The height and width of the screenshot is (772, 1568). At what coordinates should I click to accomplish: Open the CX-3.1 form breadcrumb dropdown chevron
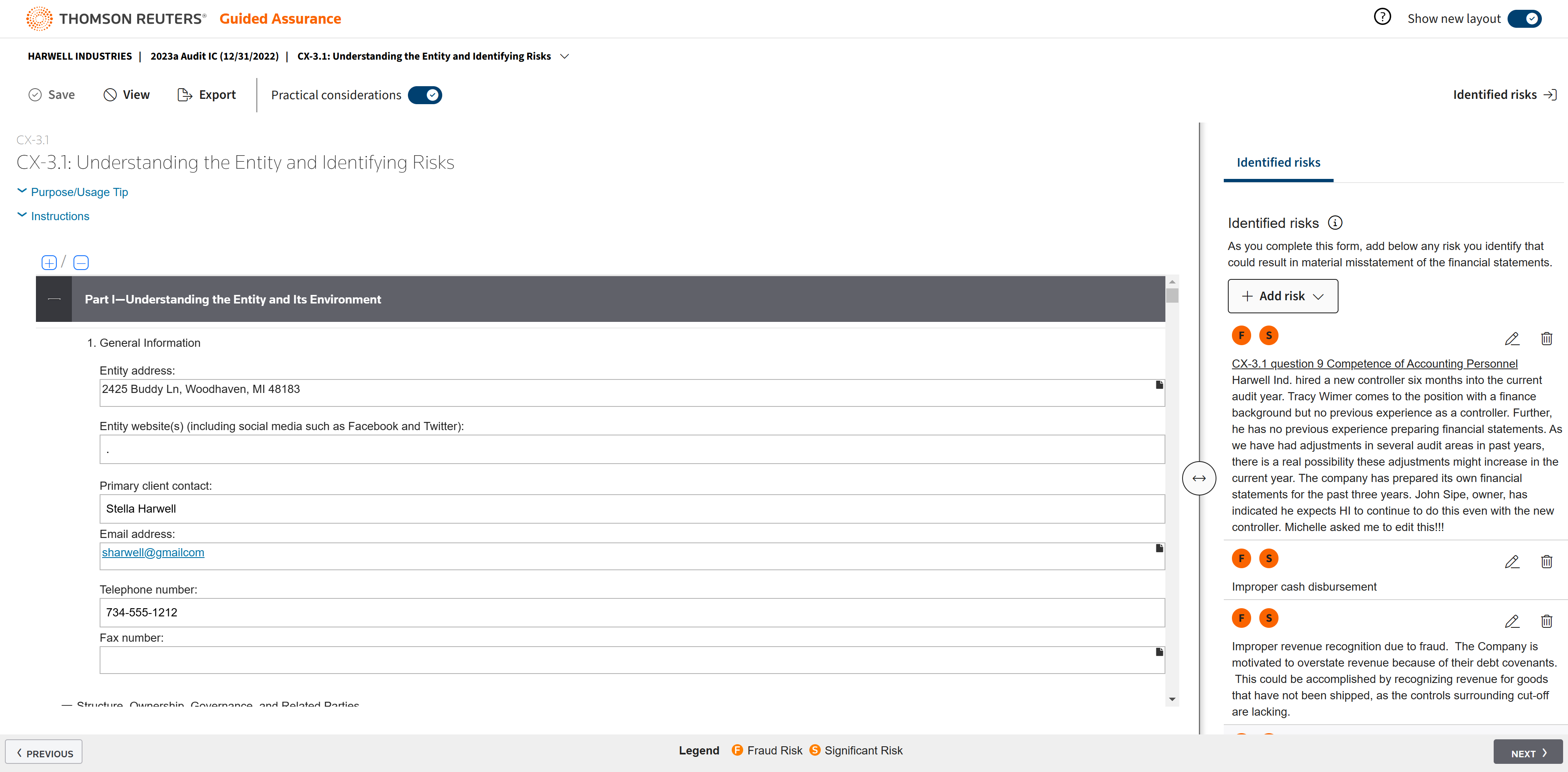click(564, 56)
